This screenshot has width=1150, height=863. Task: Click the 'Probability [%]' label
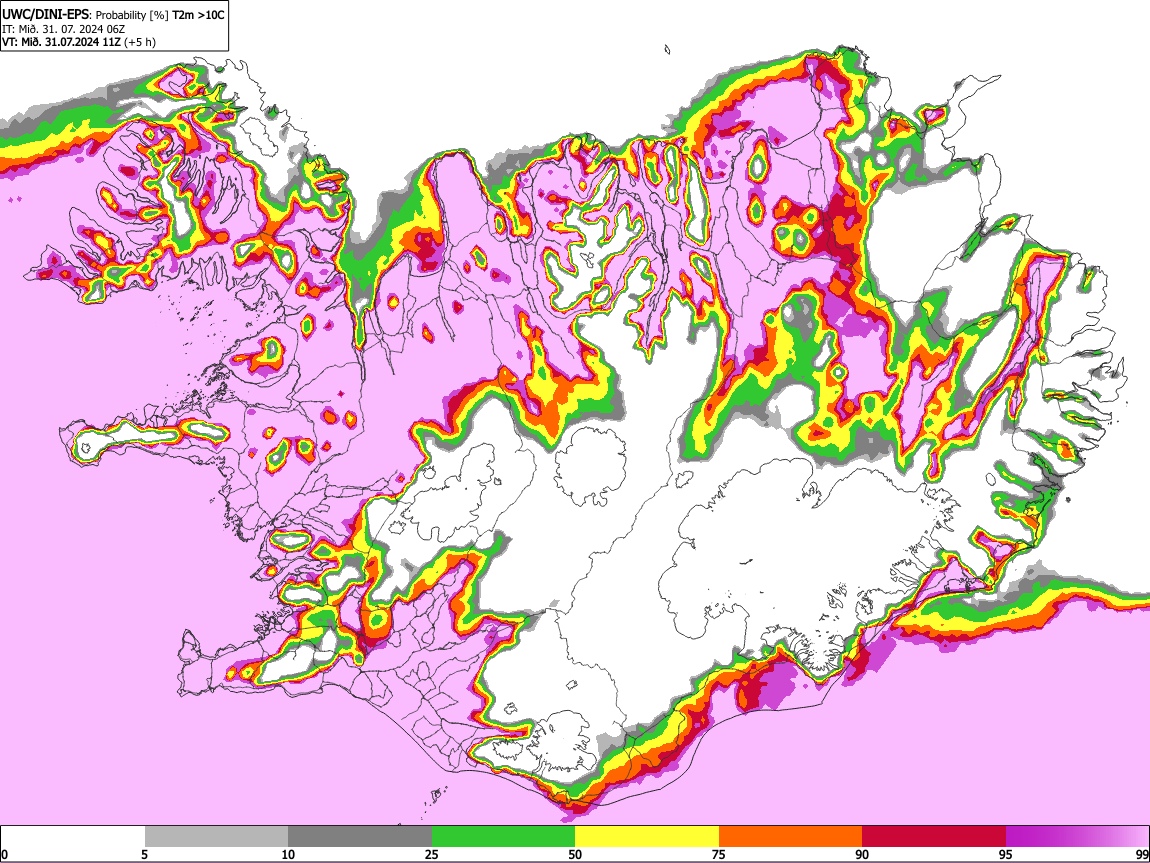[132, 15]
